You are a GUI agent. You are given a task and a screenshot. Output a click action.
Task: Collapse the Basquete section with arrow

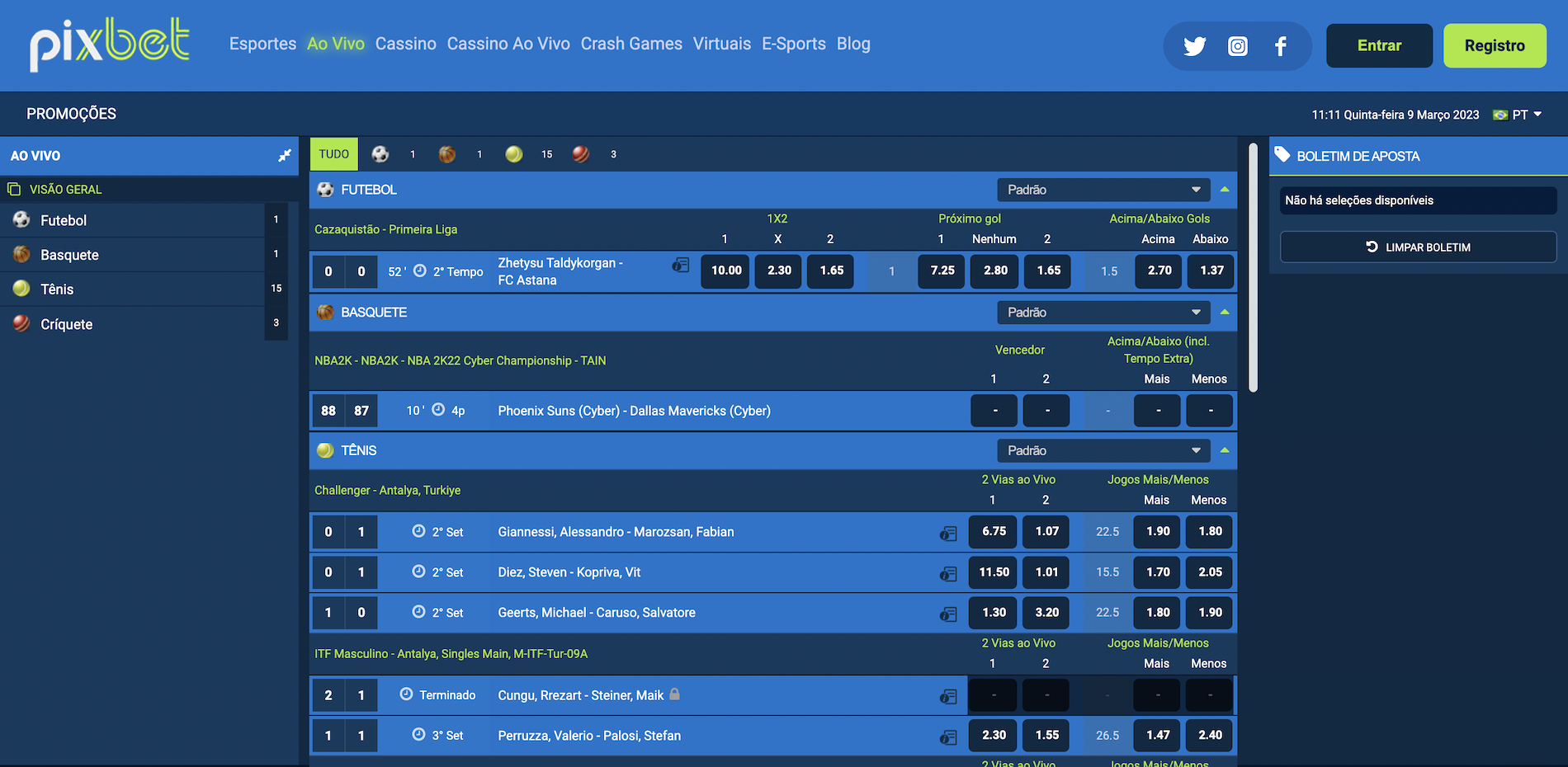[1225, 313]
